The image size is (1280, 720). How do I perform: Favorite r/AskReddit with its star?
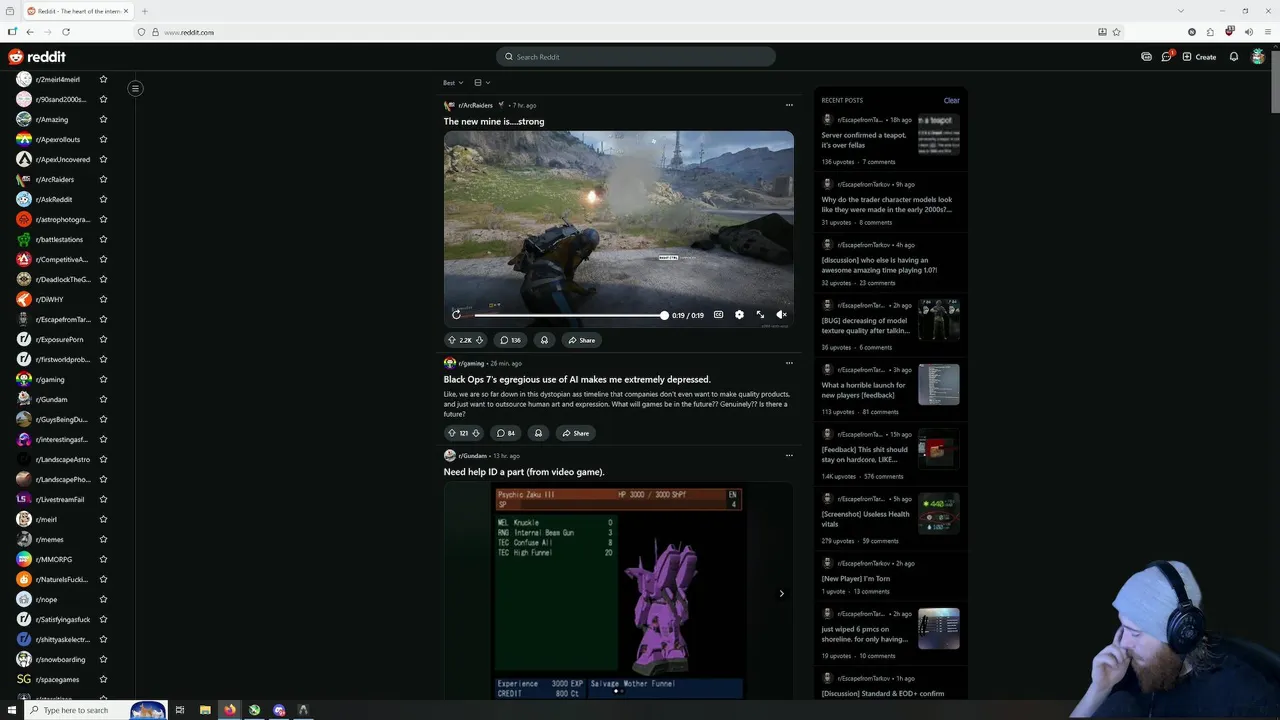coord(103,199)
